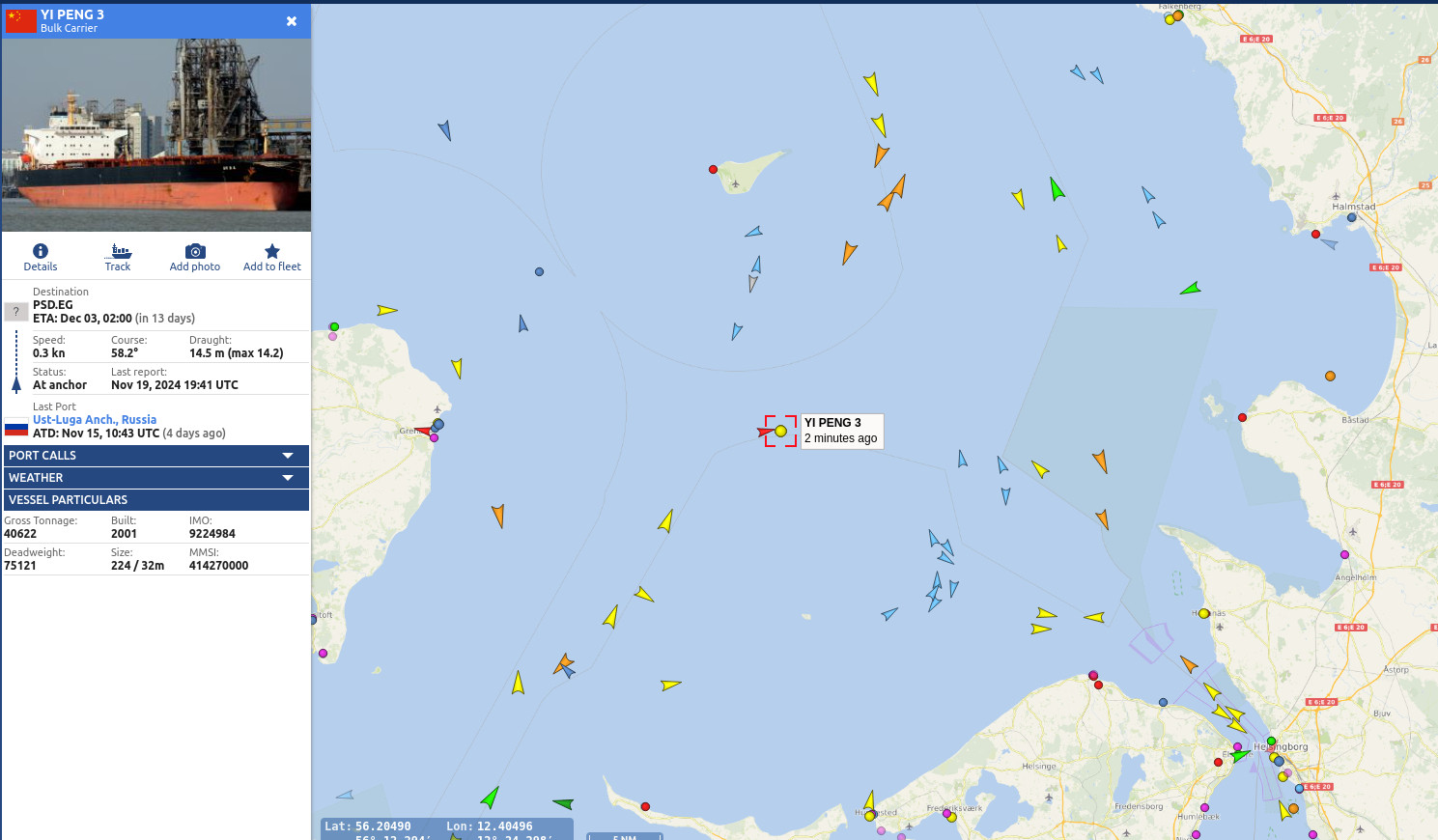Click the MMSI value 414270000
1438x840 pixels.
pos(219,566)
